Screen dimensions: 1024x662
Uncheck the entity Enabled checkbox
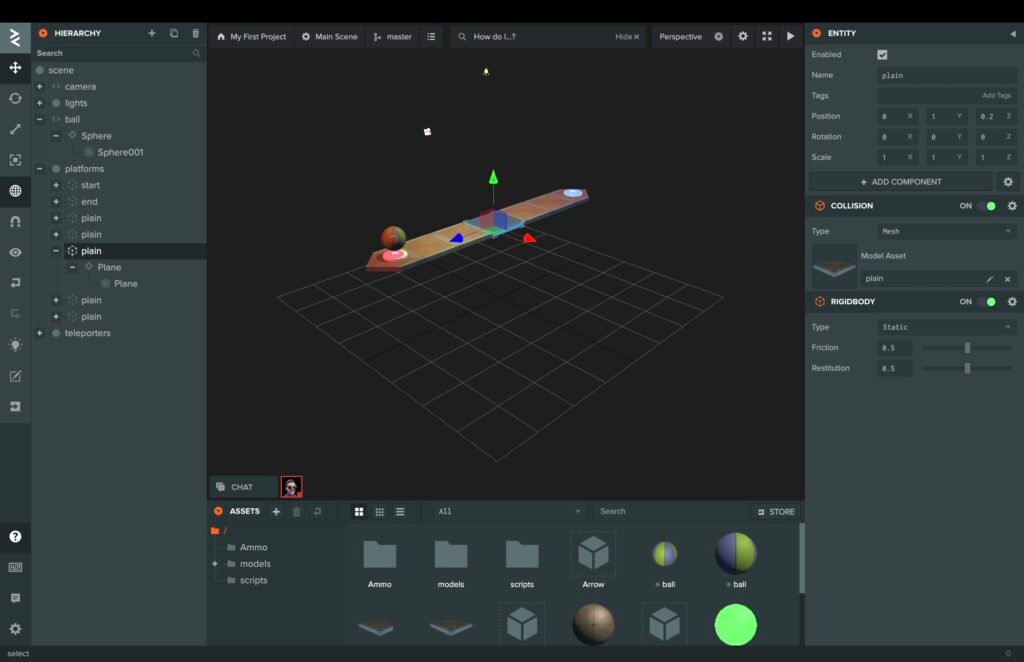tap(882, 55)
